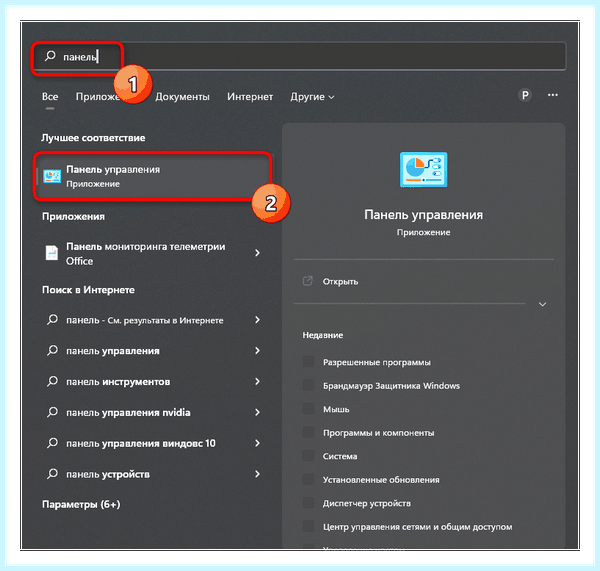Click the large Control Panel icon in preview pane

pyautogui.click(x=423, y=170)
